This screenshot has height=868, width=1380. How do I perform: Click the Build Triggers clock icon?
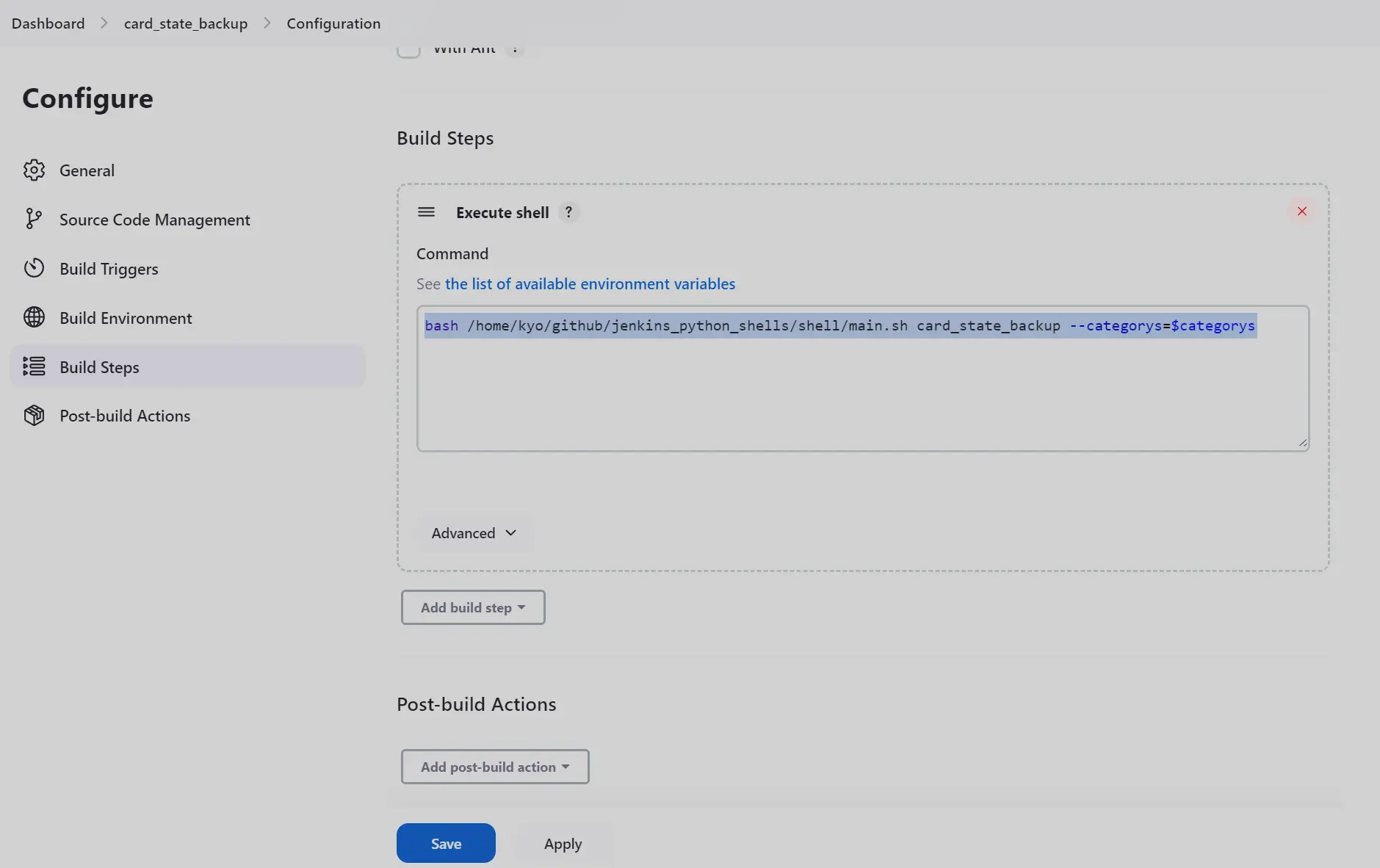click(34, 268)
